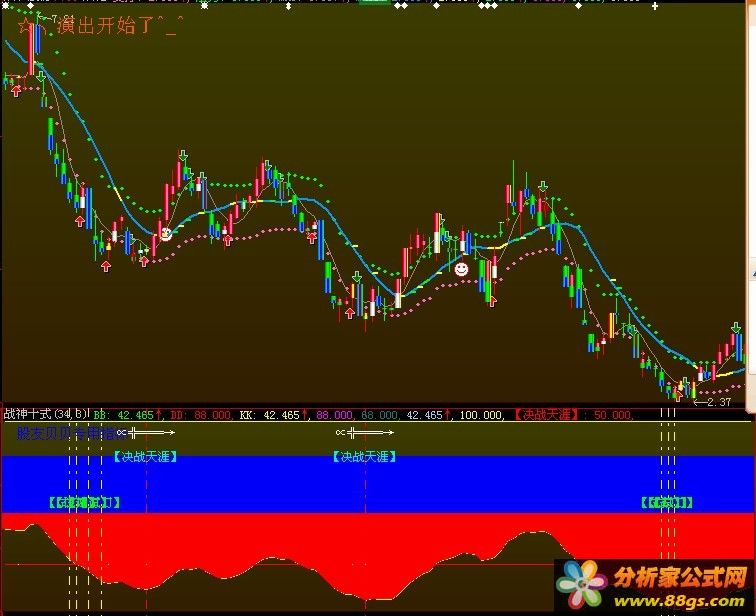Click the smiley face on the first rebound
Viewport: 756px width, 616px height.
(165, 234)
